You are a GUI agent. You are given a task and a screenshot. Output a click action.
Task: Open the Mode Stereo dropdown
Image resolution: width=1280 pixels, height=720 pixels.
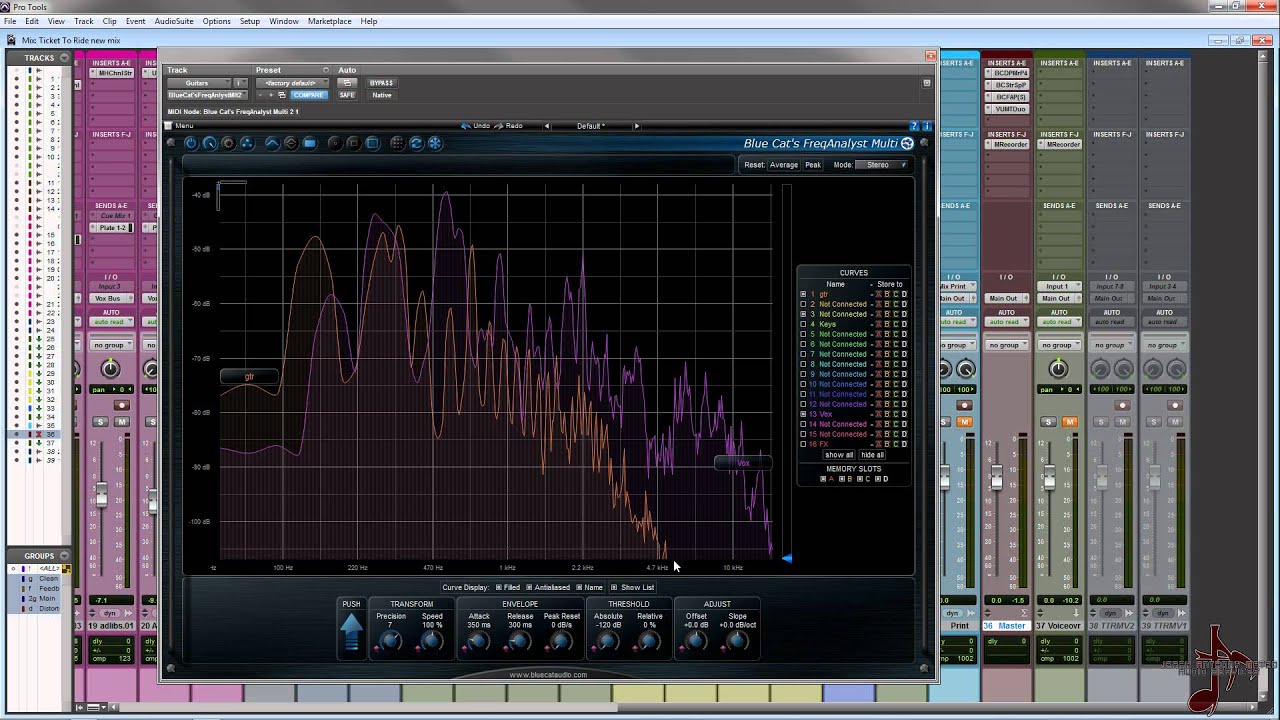pos(882,165)
